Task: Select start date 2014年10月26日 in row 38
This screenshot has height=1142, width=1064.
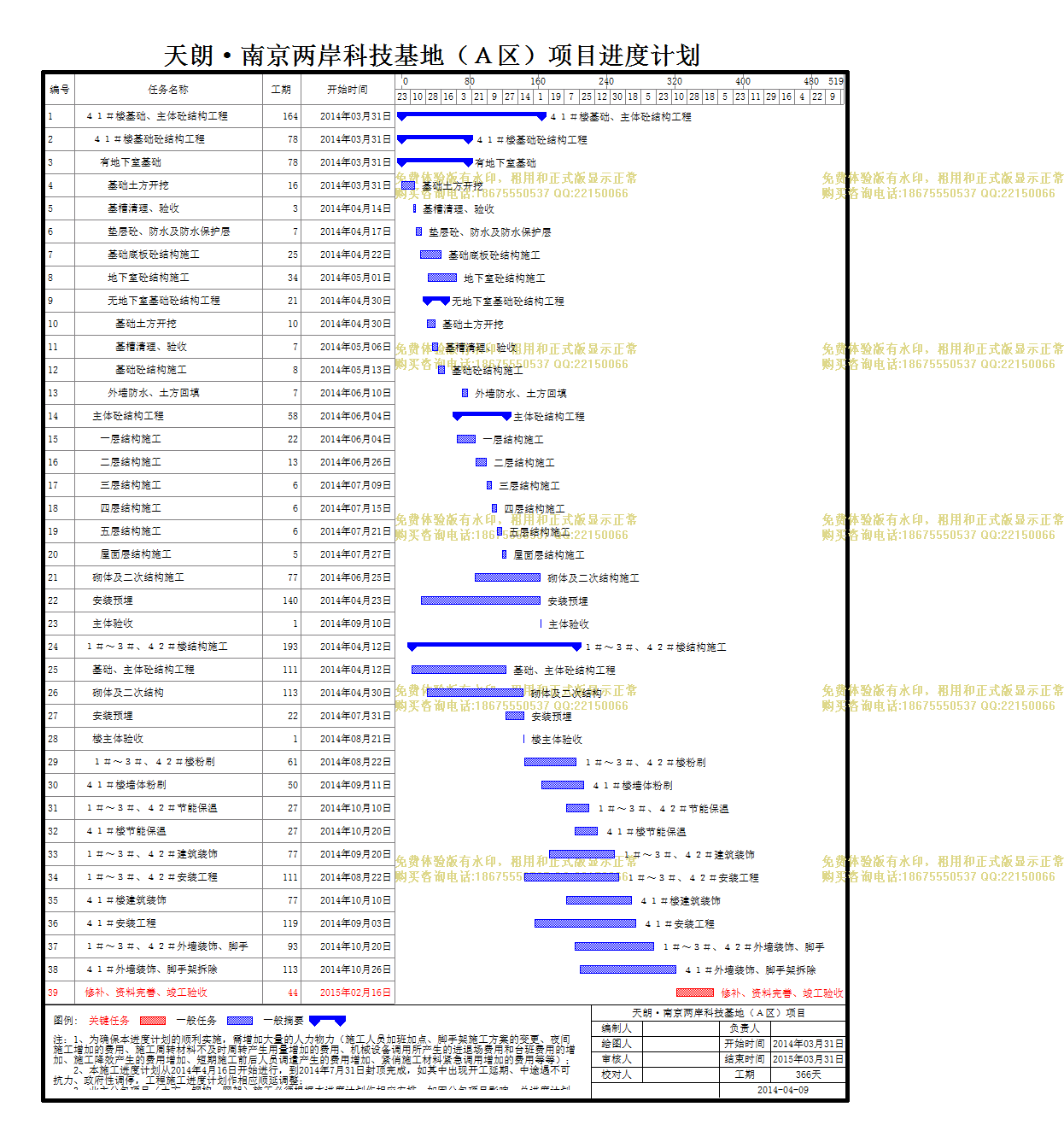Action: [355, 969]
